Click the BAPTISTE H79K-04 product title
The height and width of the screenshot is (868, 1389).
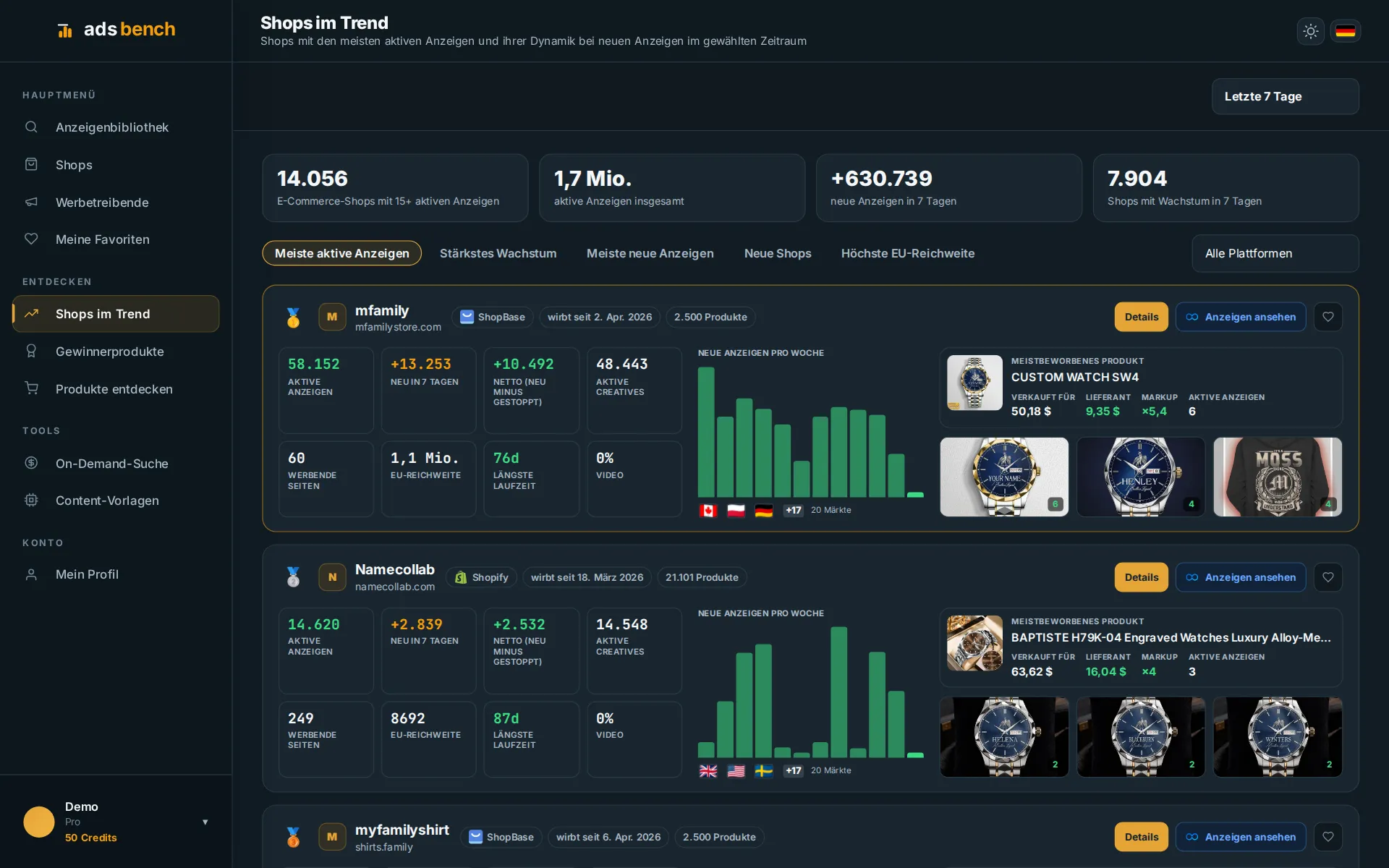pos(1171,637)
